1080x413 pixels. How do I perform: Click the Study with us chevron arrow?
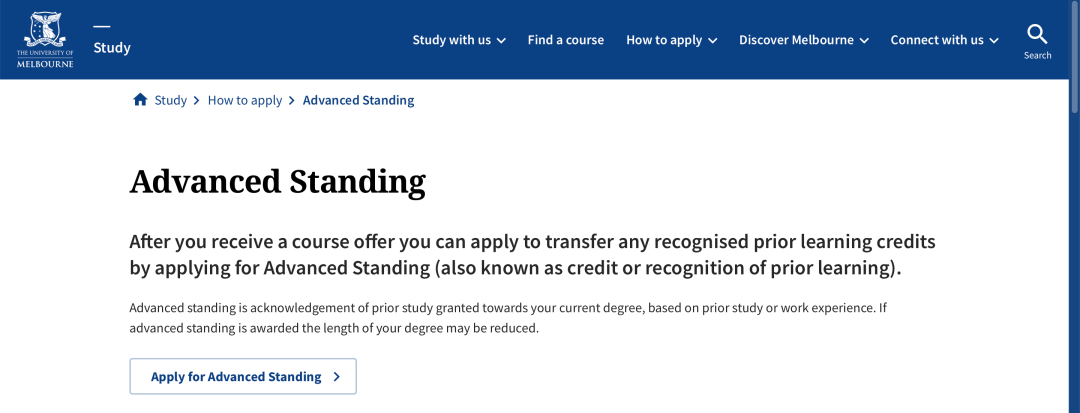tap(501, 41)
